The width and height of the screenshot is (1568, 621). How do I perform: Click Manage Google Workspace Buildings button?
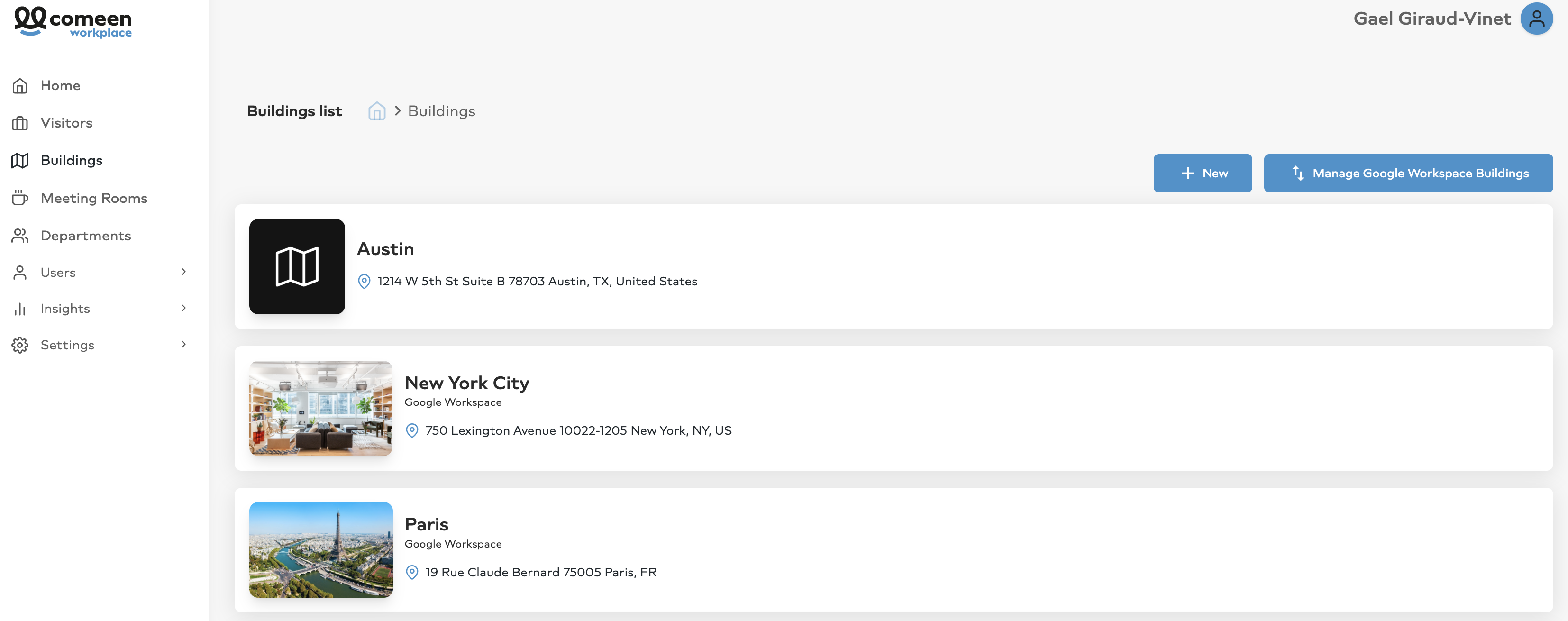1408,174
